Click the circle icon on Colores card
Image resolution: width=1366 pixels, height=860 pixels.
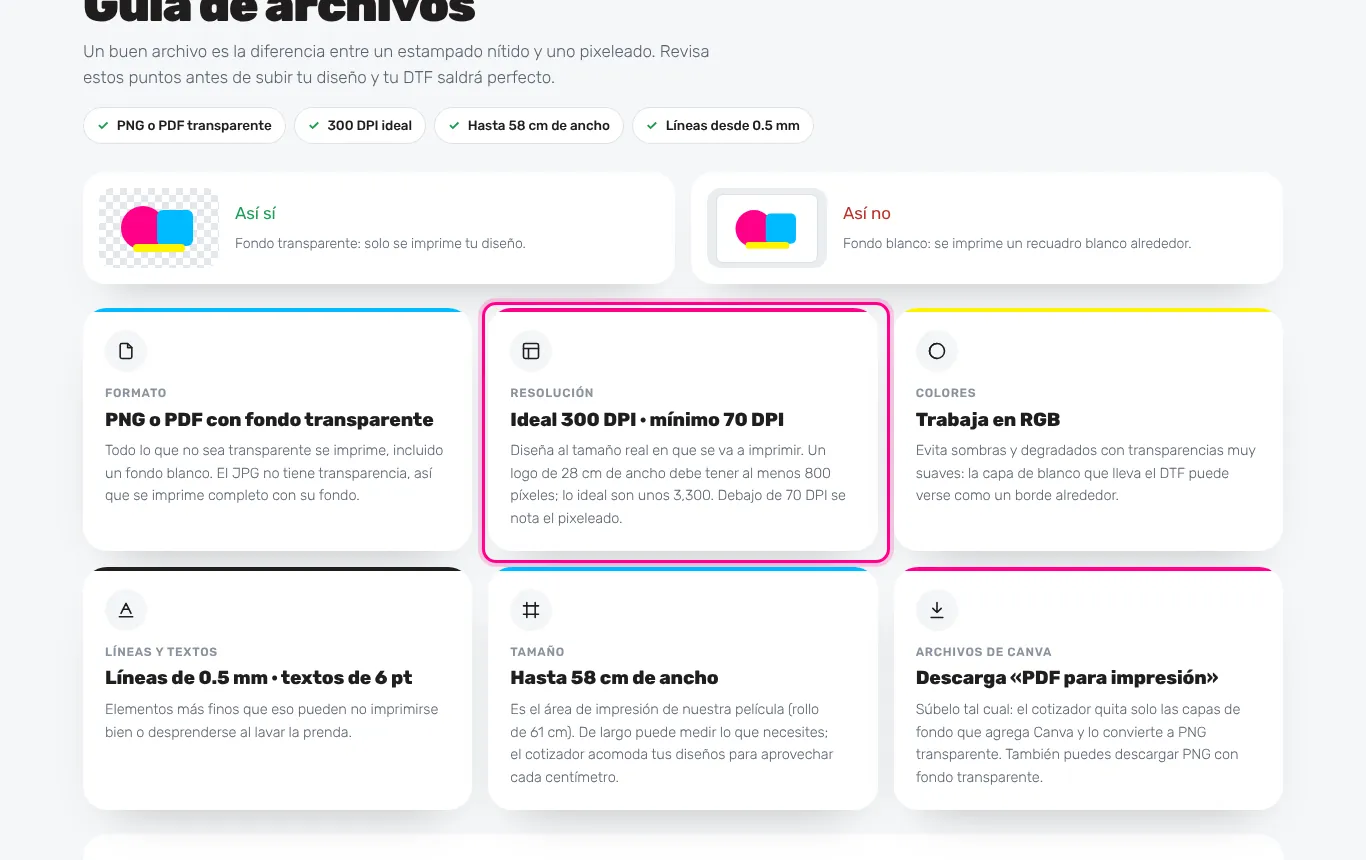point(937,351)
